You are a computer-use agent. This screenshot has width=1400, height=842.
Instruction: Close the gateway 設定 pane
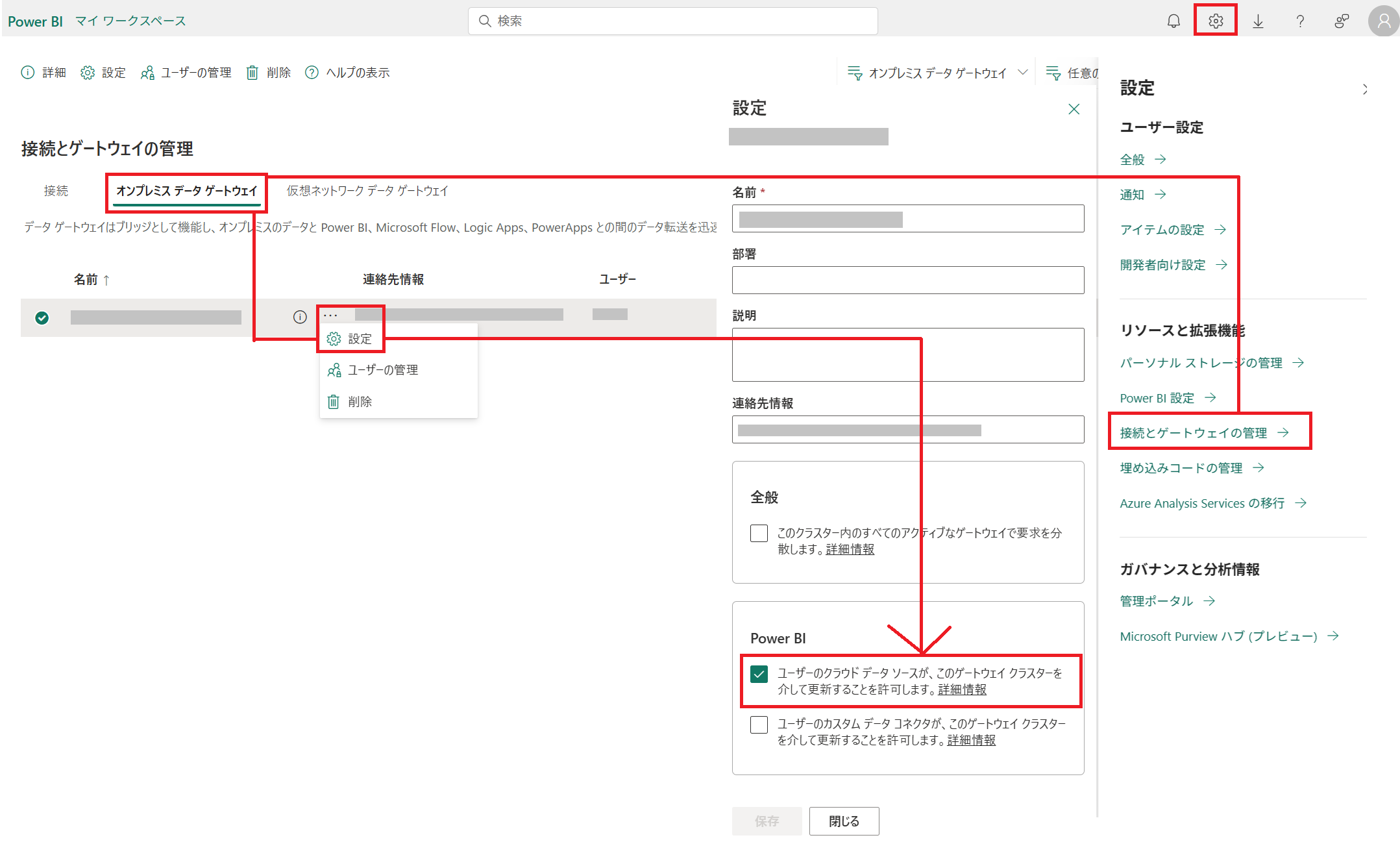pyautogui.click(x=1074, y=109)
